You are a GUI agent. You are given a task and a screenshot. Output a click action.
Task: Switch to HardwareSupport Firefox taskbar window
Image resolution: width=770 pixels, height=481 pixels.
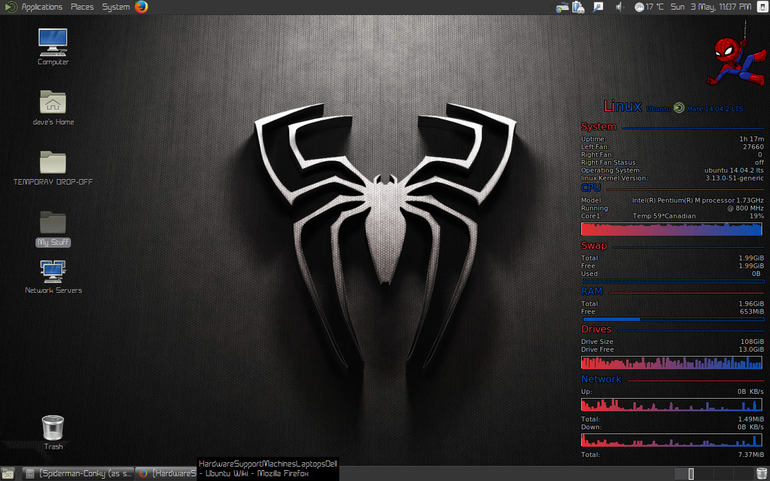click(166, 474)
